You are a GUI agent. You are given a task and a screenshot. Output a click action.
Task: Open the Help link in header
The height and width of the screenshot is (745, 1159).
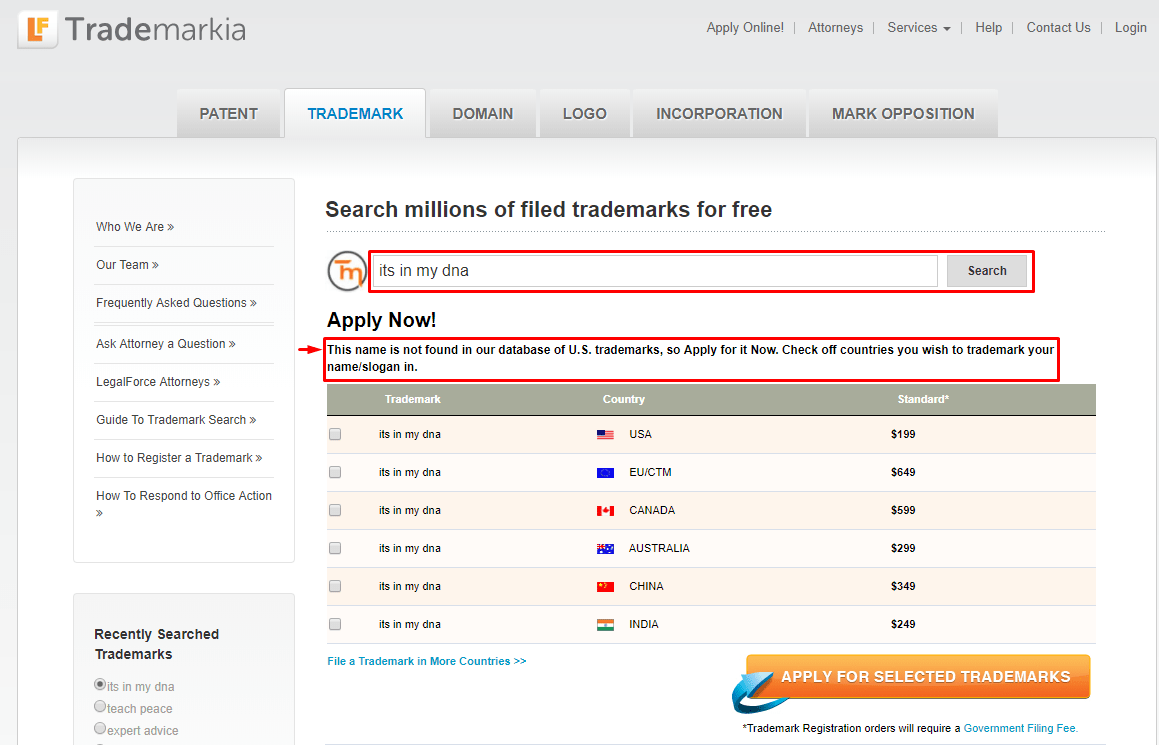click(x=988, y=27)
